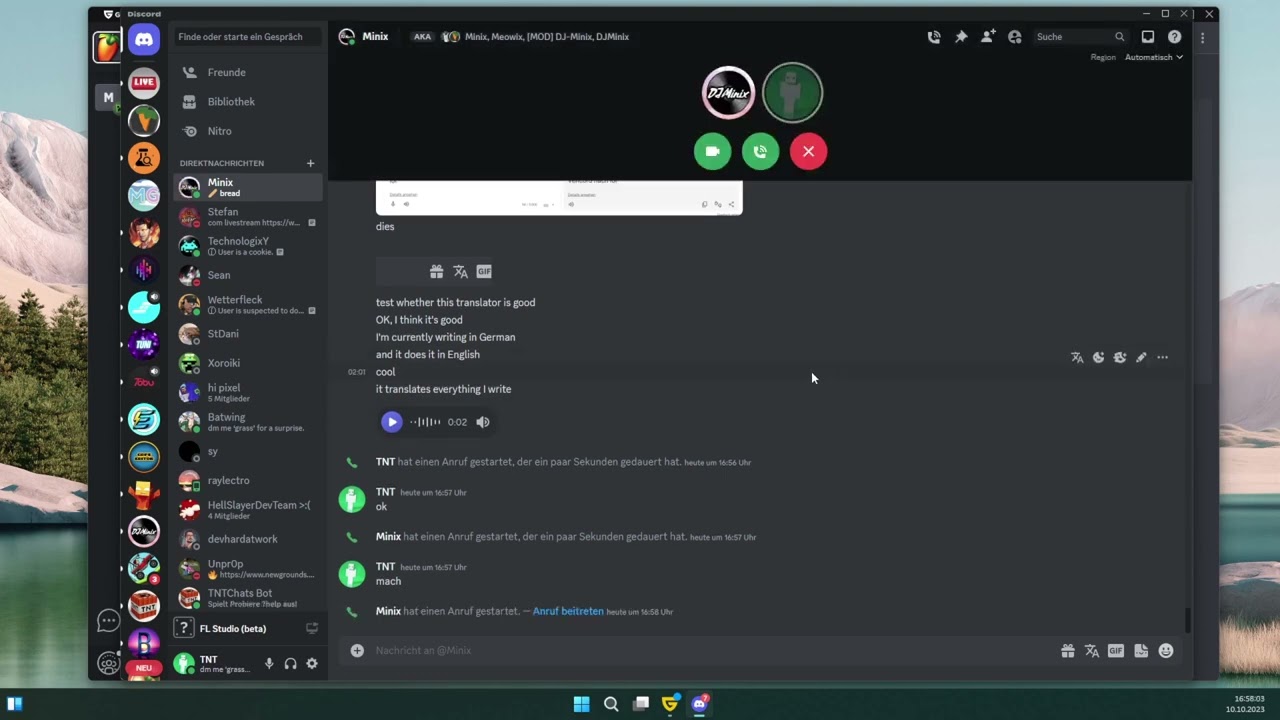Open emoji picker in message bar

(x=1166, y=651)
